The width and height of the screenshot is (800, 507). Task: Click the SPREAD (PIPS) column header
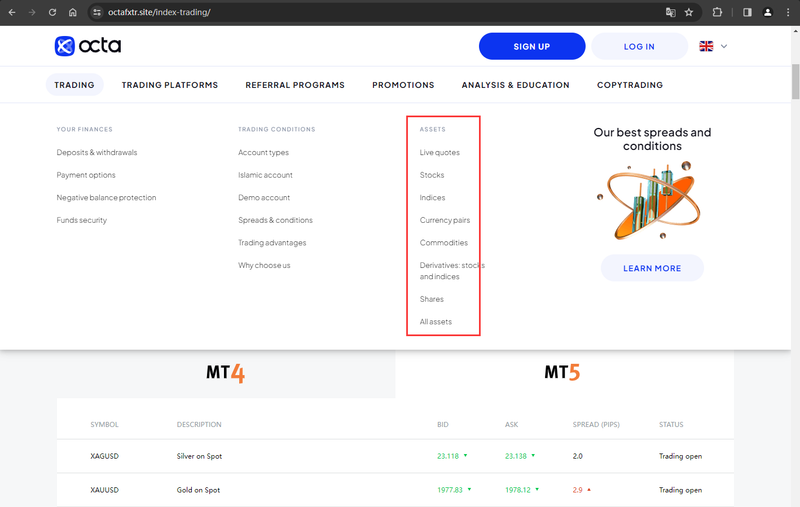(596, 424)
